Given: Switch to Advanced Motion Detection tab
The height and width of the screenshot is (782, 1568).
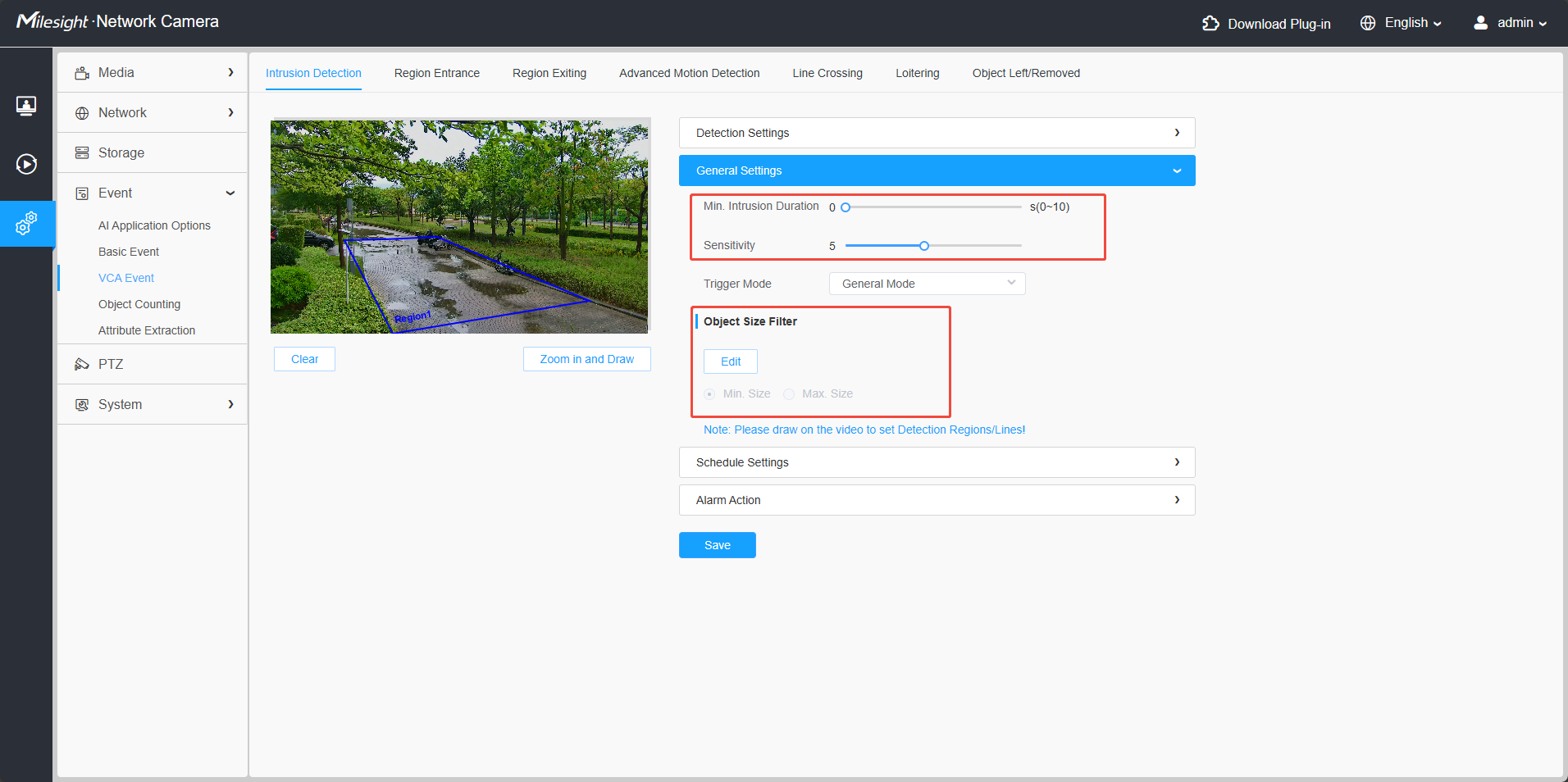Looking at the screenshot, I should coord(690,73).
